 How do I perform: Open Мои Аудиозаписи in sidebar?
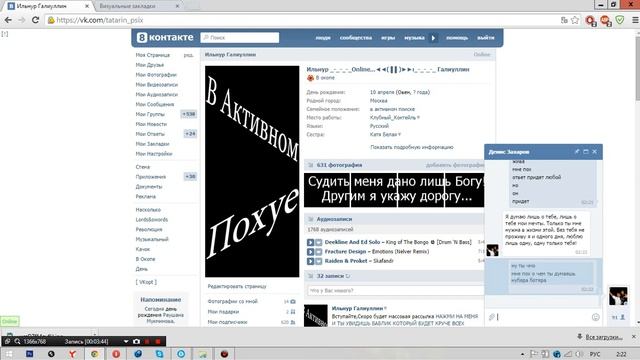157,94
